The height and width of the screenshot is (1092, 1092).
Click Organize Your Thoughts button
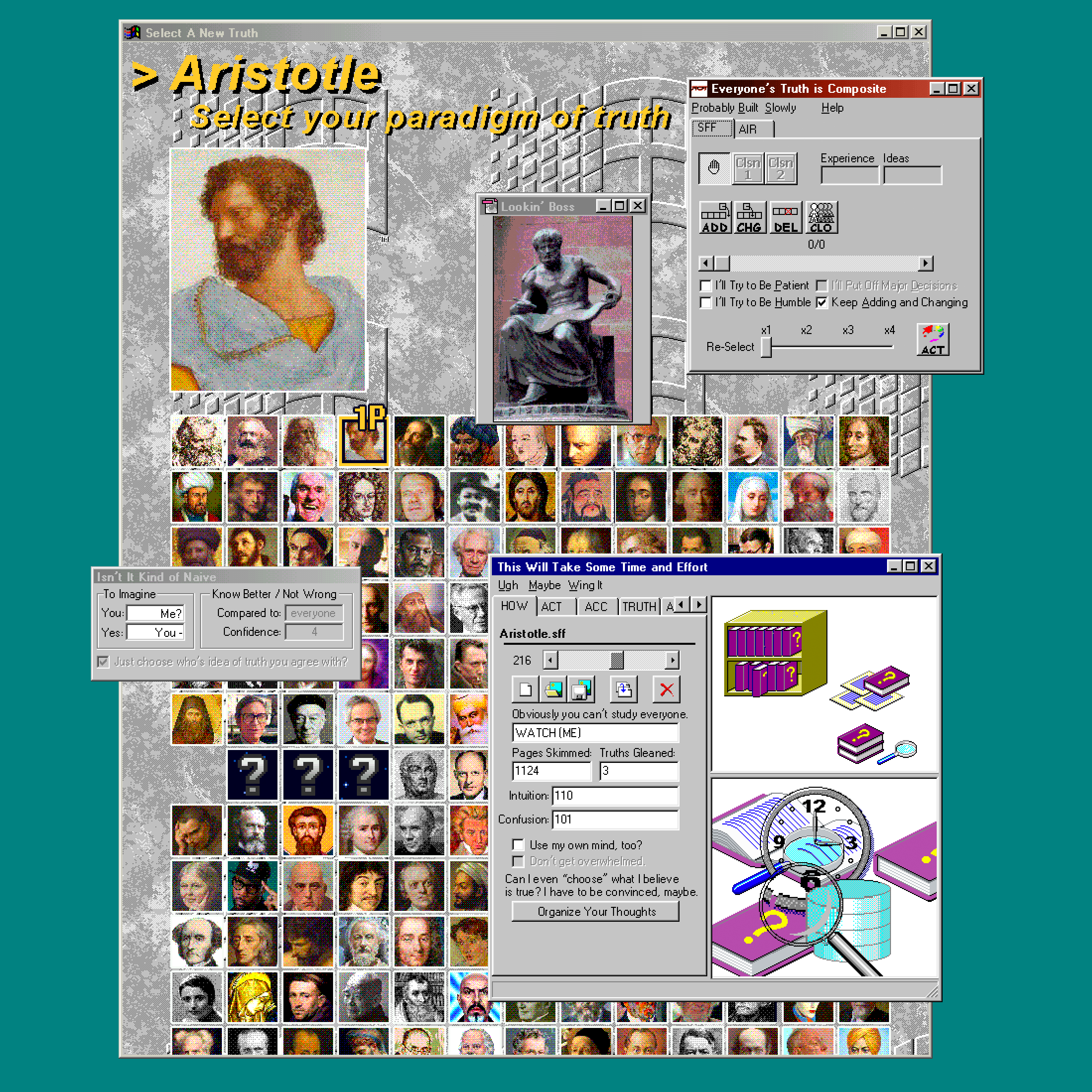click(596, 911)
